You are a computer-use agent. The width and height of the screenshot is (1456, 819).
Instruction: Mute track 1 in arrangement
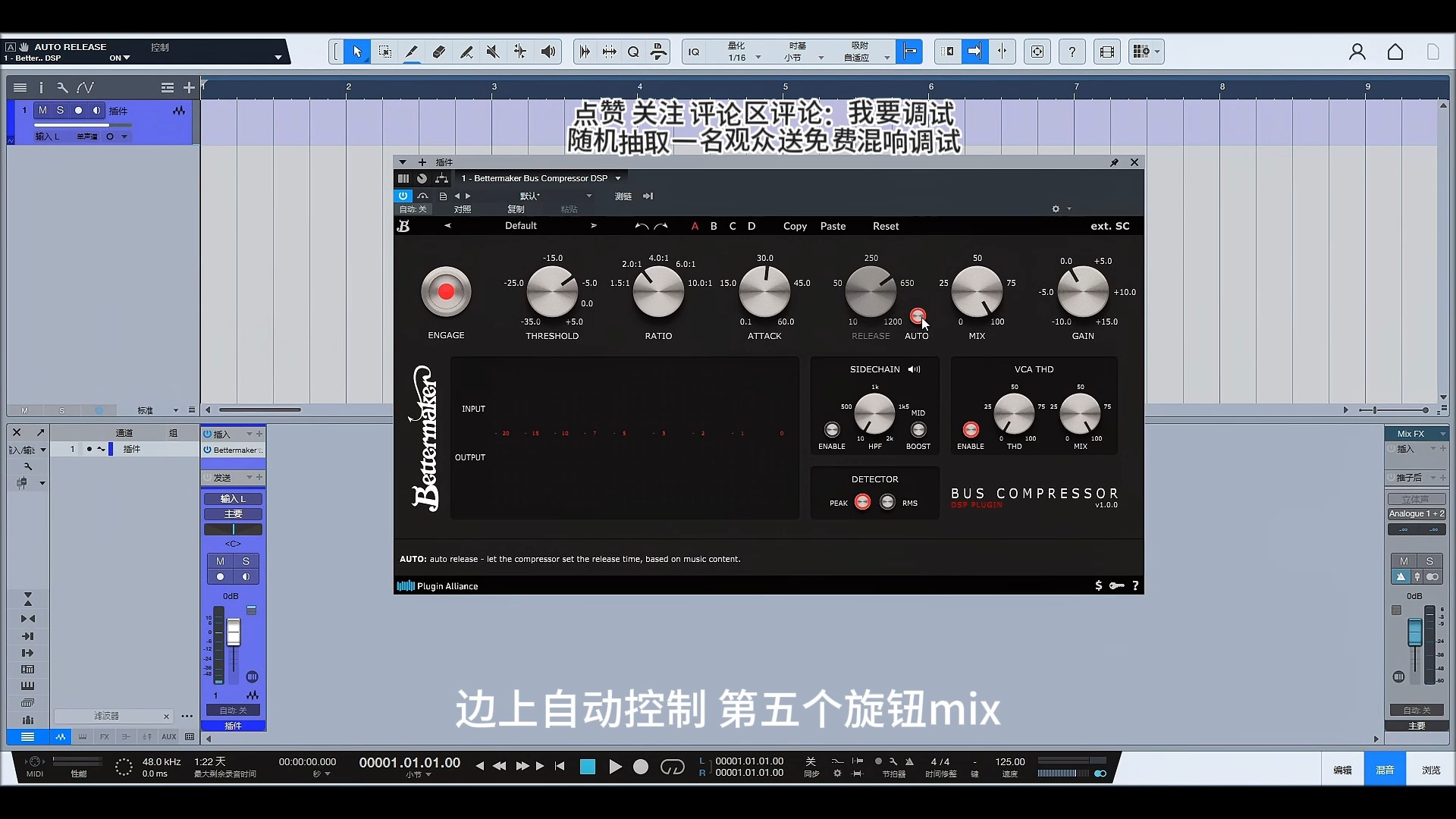(42, 110)
